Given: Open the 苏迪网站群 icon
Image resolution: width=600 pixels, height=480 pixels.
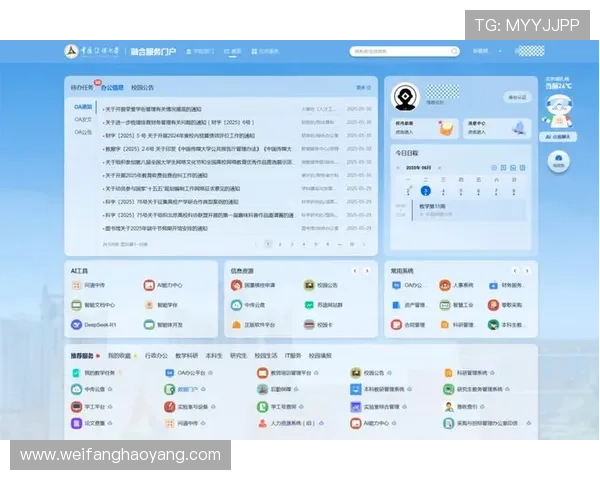Looking at the screenshot, I should pos(309,305).
